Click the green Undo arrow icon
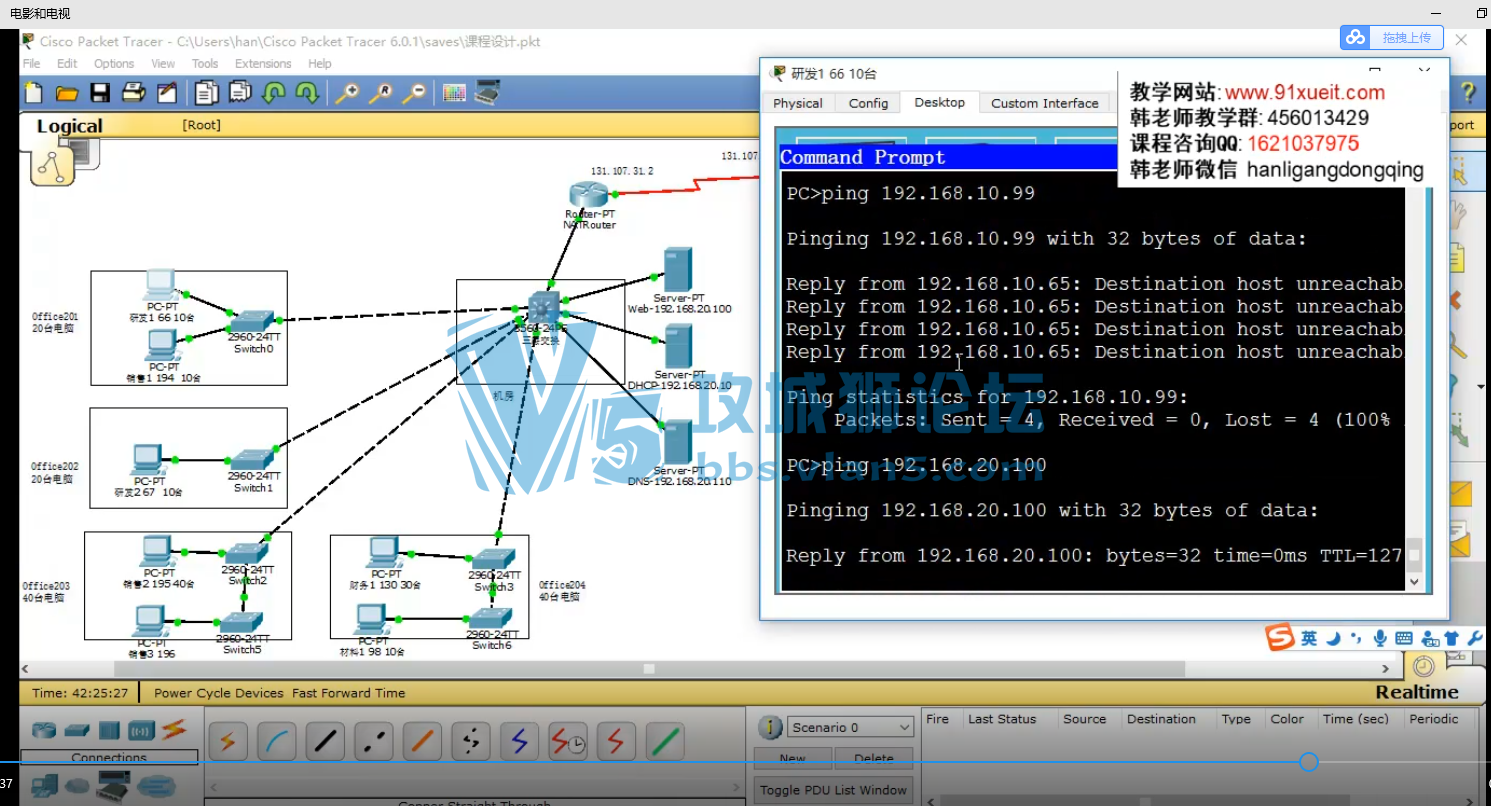Image resolution: width=1491 pixels, height=806 pixels. 273,93
